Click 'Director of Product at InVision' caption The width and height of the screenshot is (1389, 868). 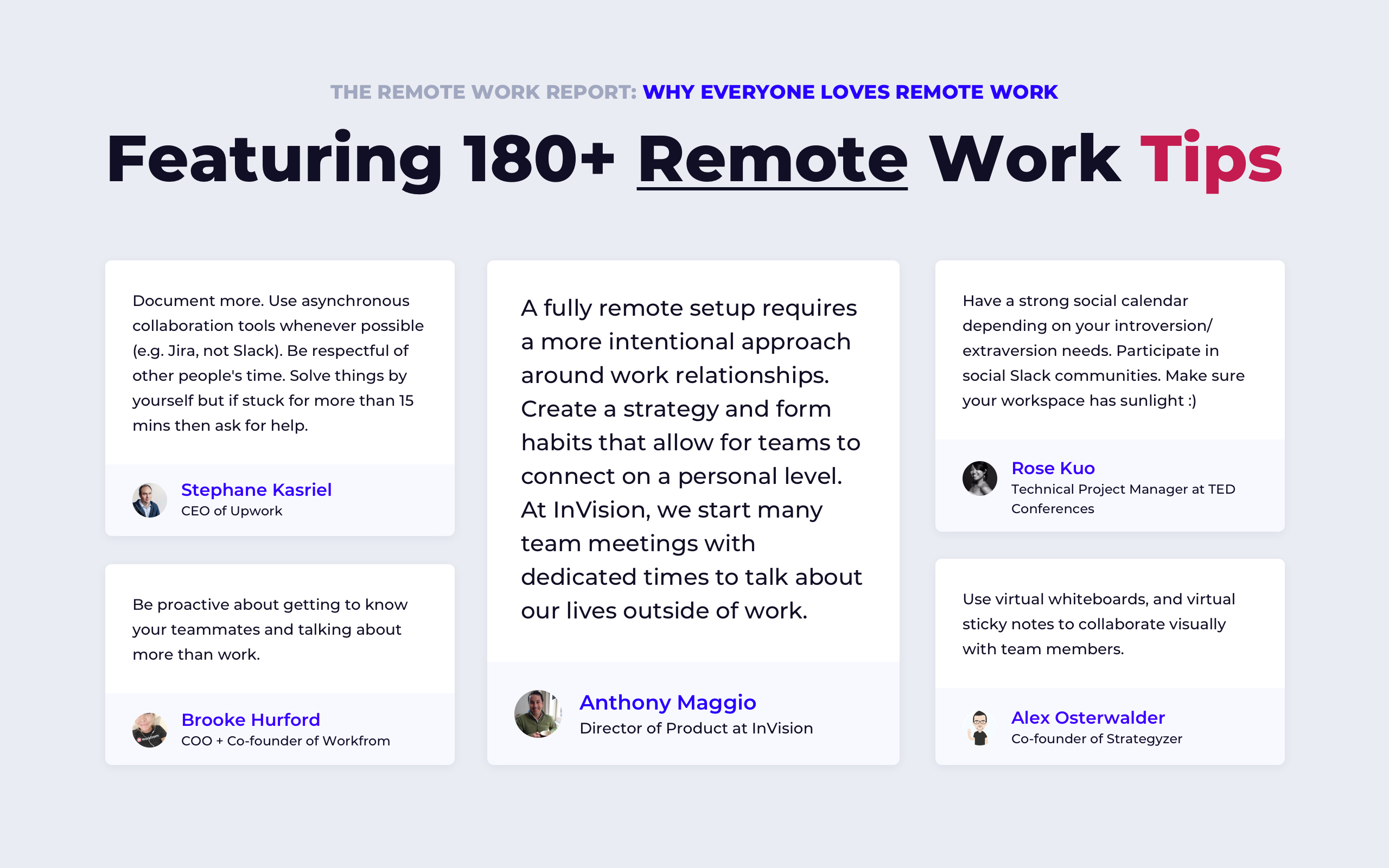tap(696, 728)
